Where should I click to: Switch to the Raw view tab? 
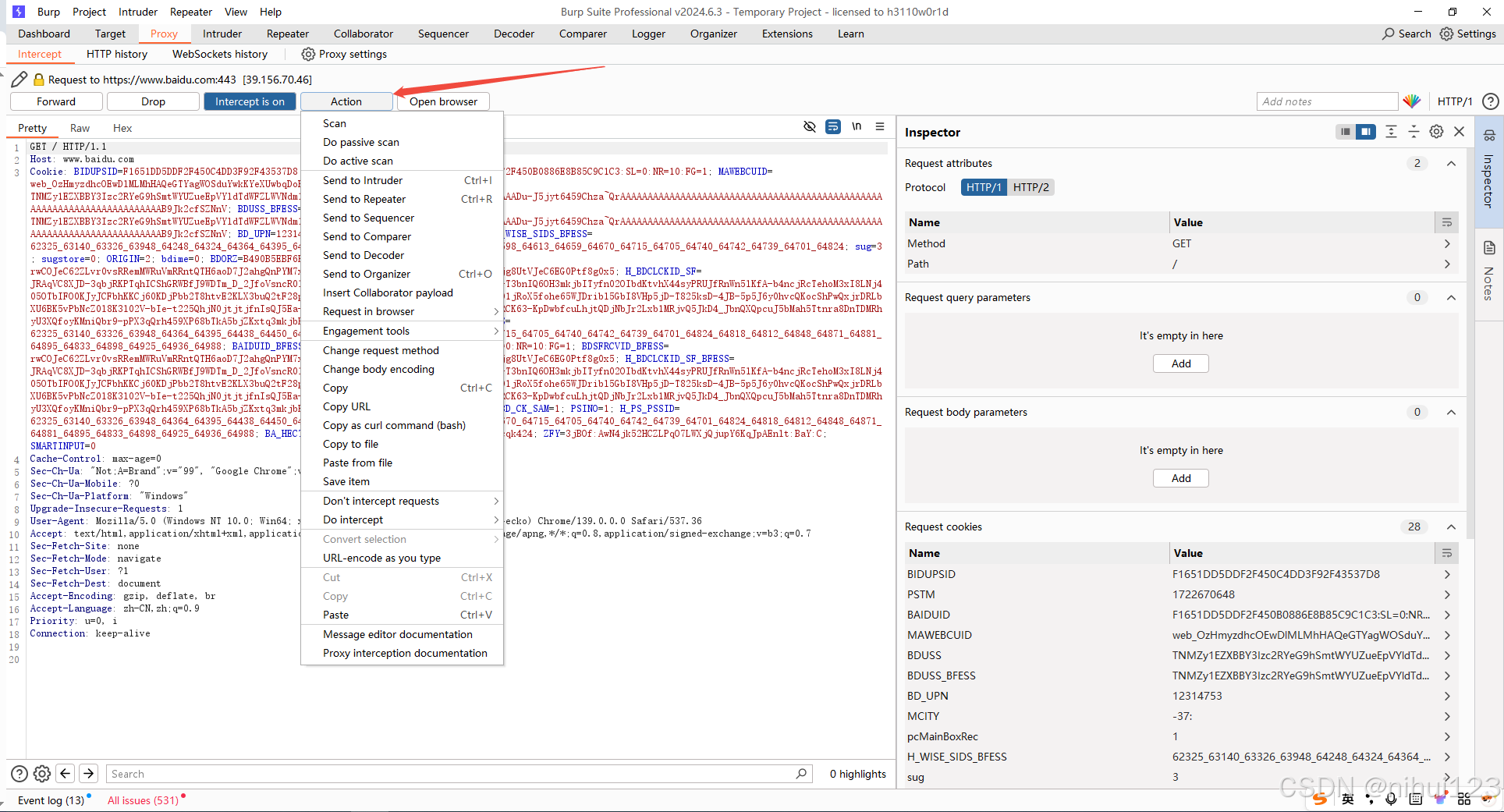coord(80,128)
